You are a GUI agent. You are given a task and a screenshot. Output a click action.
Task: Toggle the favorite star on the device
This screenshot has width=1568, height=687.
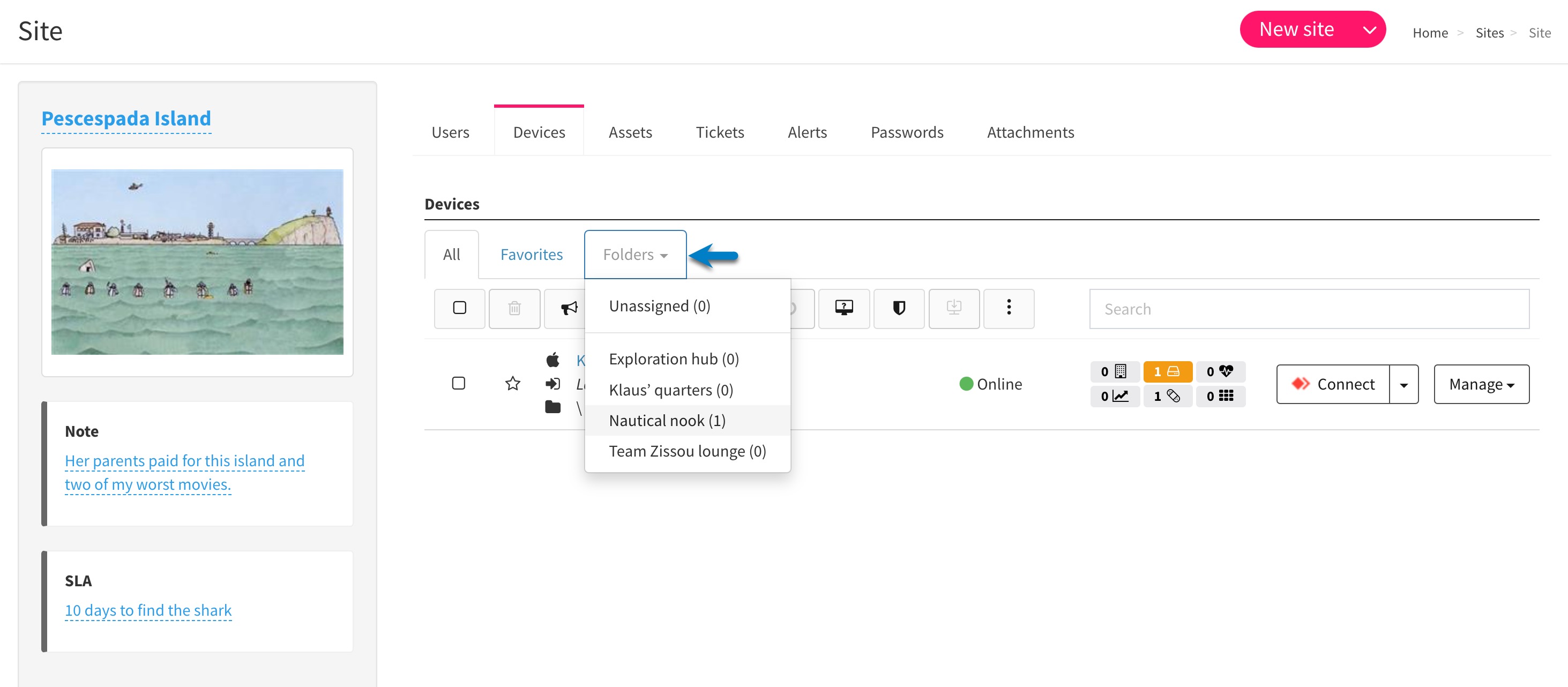[512, 383]
